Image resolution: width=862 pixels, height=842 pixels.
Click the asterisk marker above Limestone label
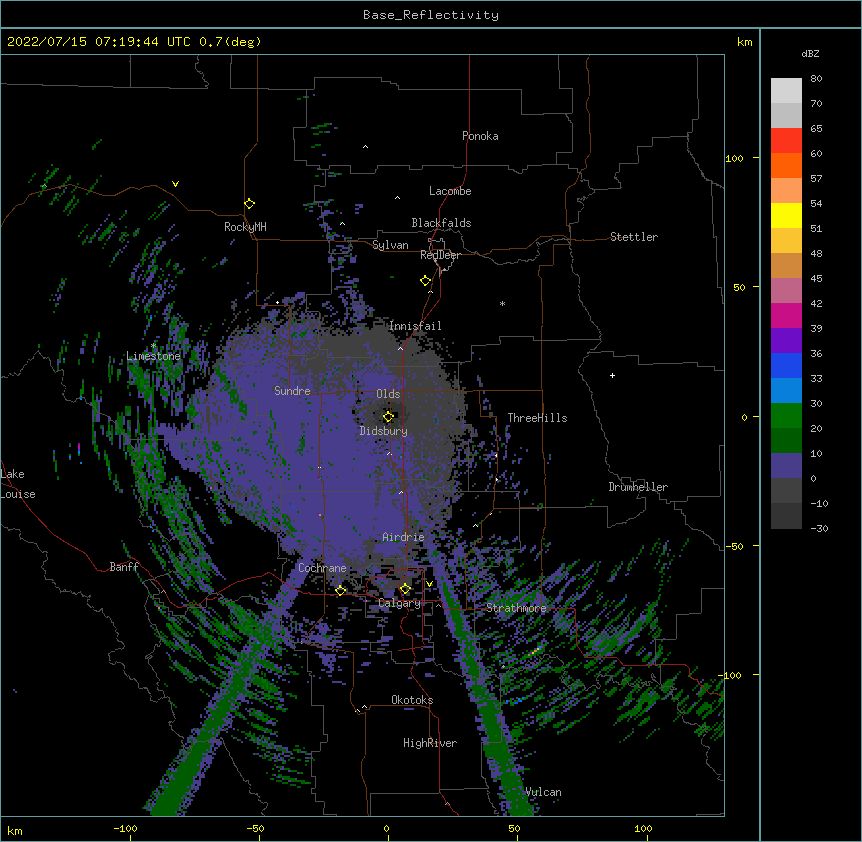click(153, 346)
